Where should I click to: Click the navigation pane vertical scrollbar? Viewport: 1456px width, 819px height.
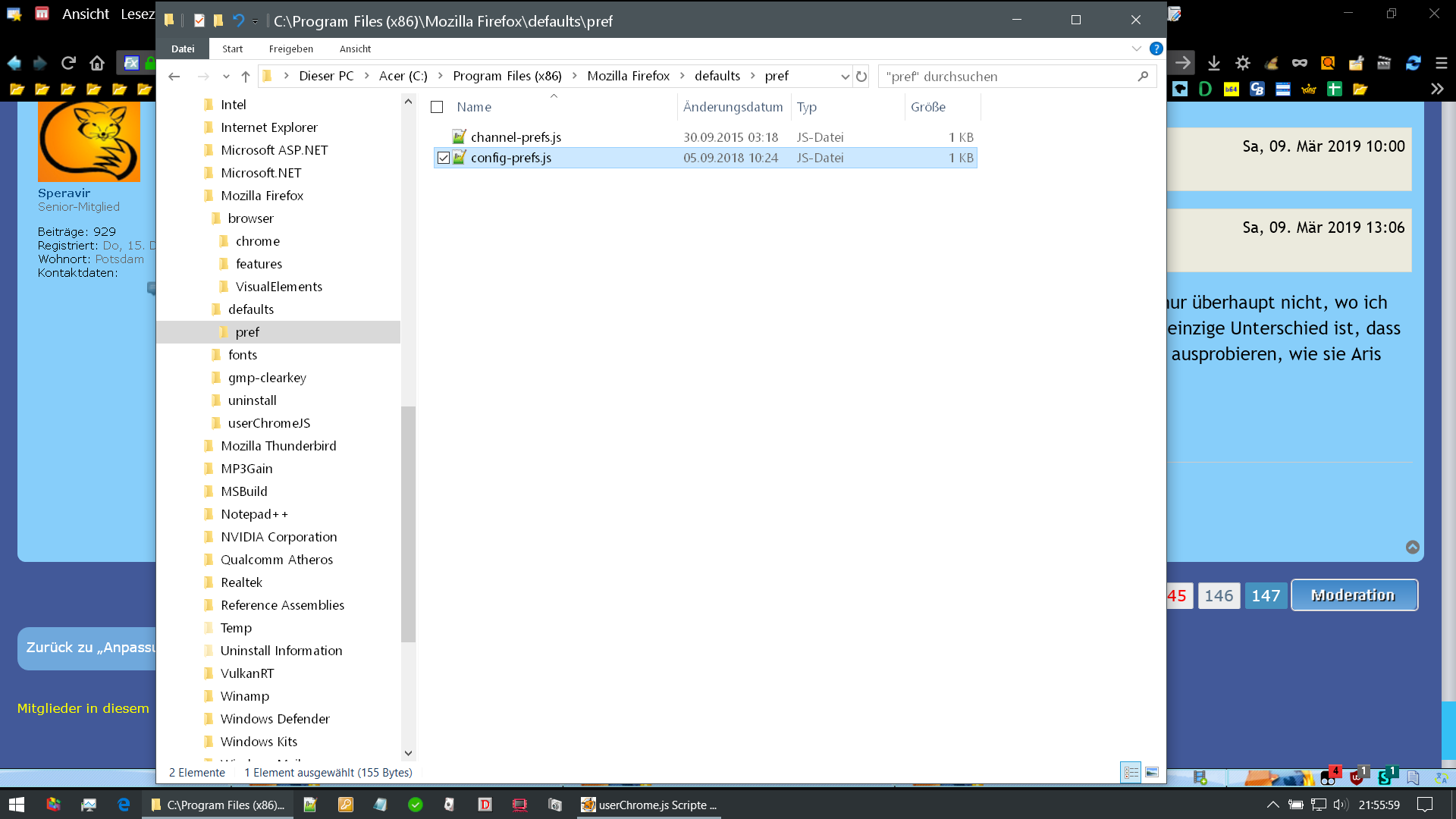408,523
